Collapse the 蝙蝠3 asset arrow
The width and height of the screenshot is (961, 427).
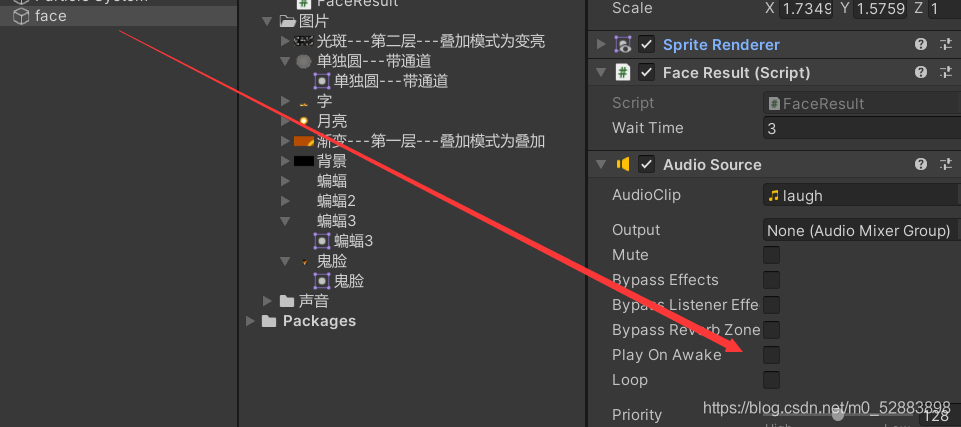284,221
